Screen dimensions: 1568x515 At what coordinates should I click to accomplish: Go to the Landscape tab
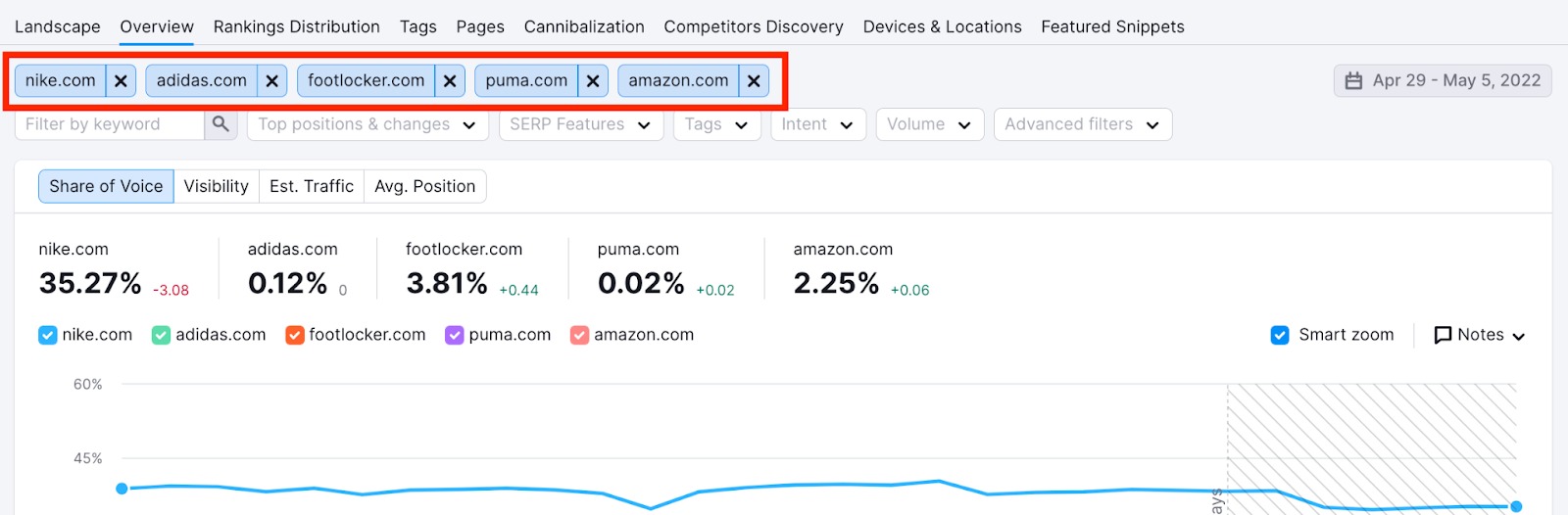pos(58,26)
